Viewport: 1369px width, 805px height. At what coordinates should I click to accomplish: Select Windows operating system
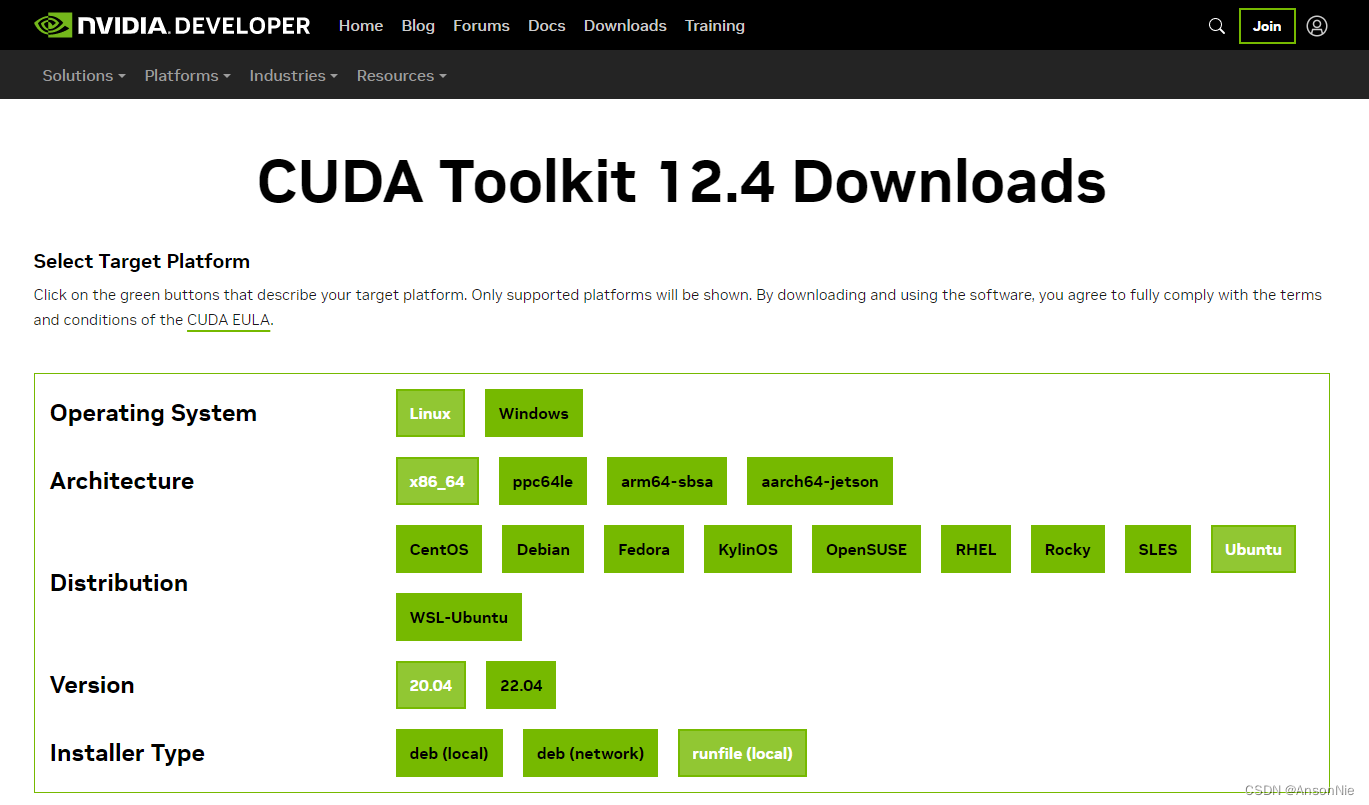pyautogui.click(x=534, y=413)
